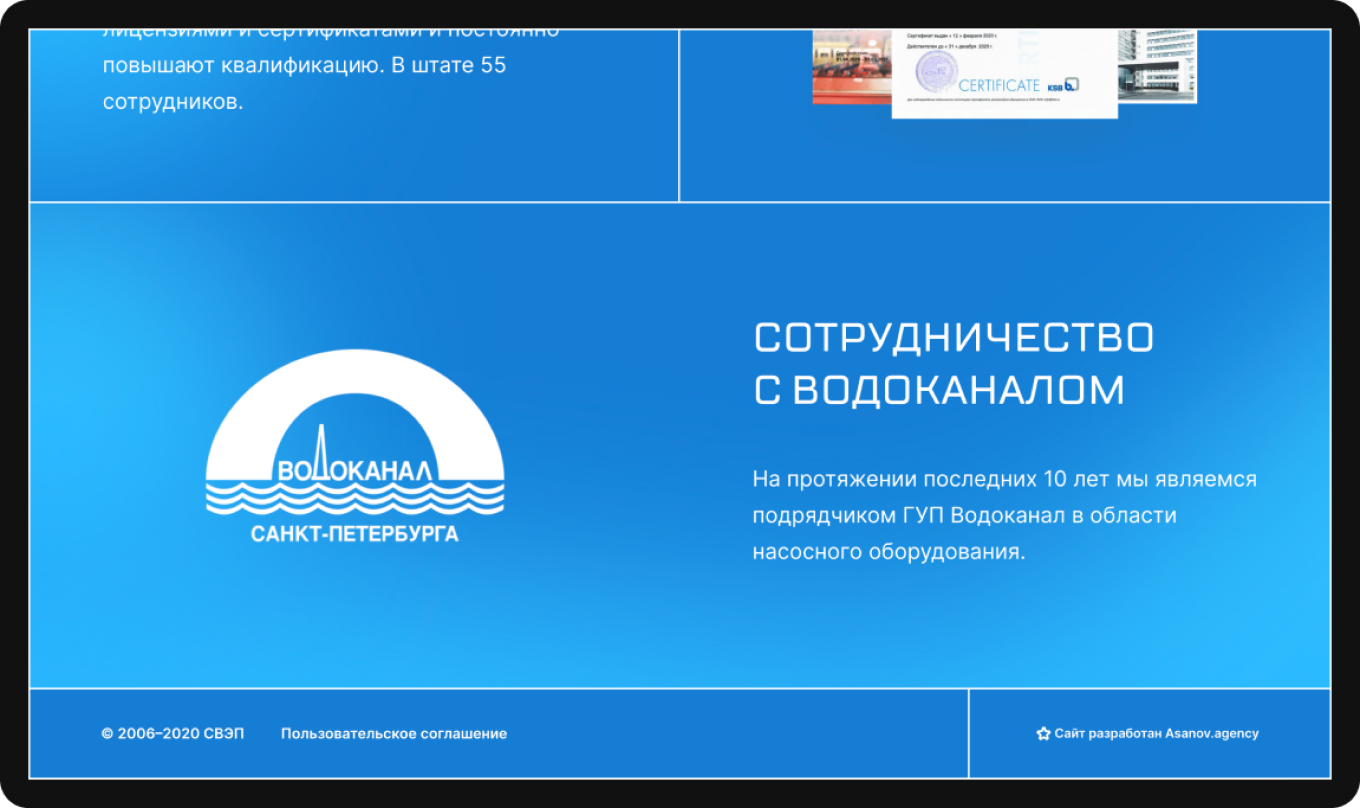Click the red photo left of certificate
The height and width of the screenshot is (808, 1360).
pyautogui.click(x=852, y=66)
